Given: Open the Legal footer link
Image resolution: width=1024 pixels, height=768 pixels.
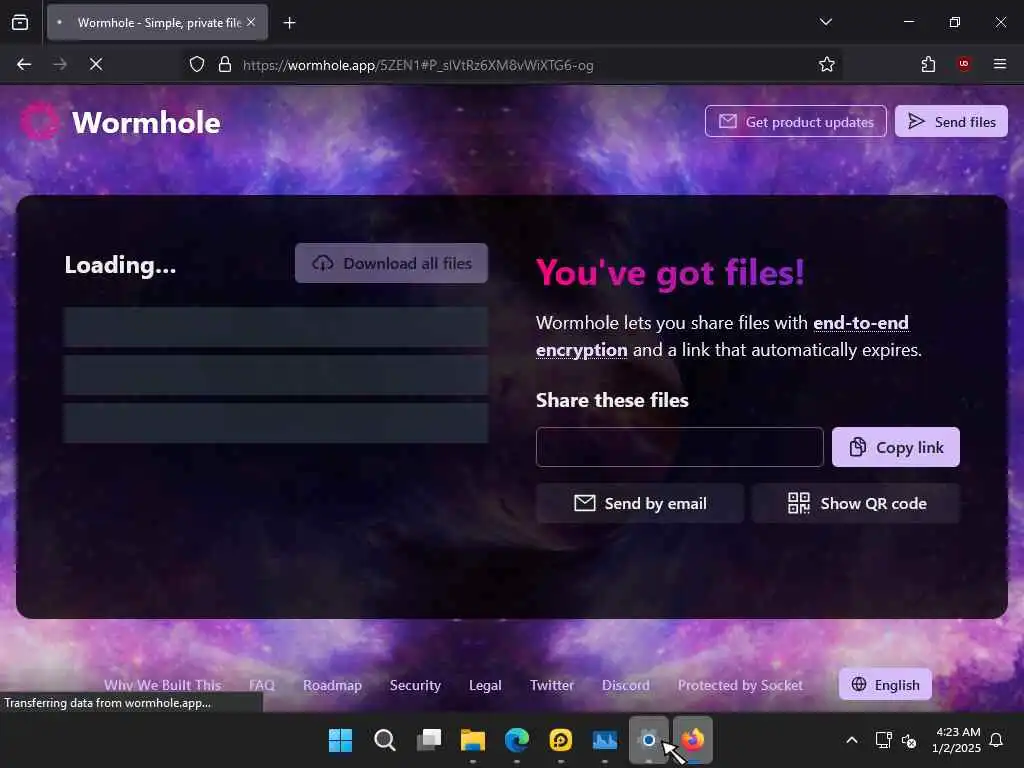Looking at the screenshot, I should [x=485, y=685].
